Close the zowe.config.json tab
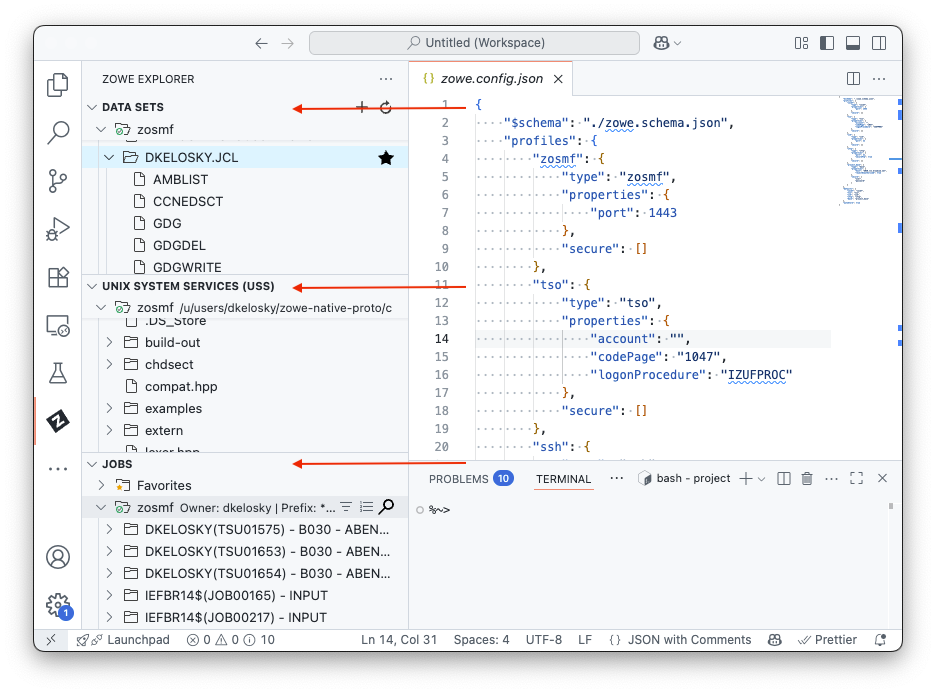The height and width of the screenshot is (693, 936). 558,79
